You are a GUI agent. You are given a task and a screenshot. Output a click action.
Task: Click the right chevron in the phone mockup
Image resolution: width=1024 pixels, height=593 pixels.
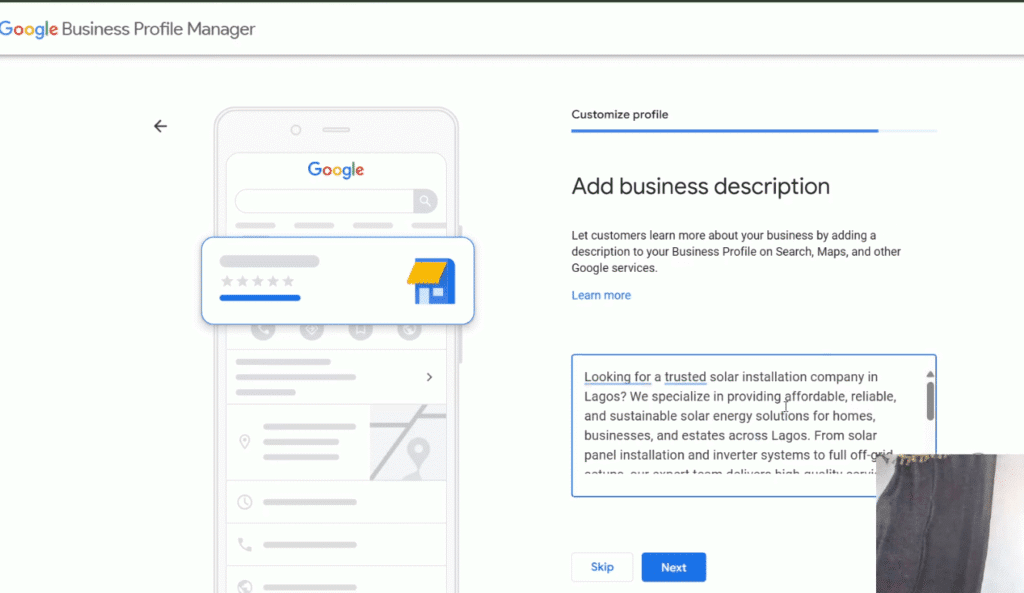(429, 377)
